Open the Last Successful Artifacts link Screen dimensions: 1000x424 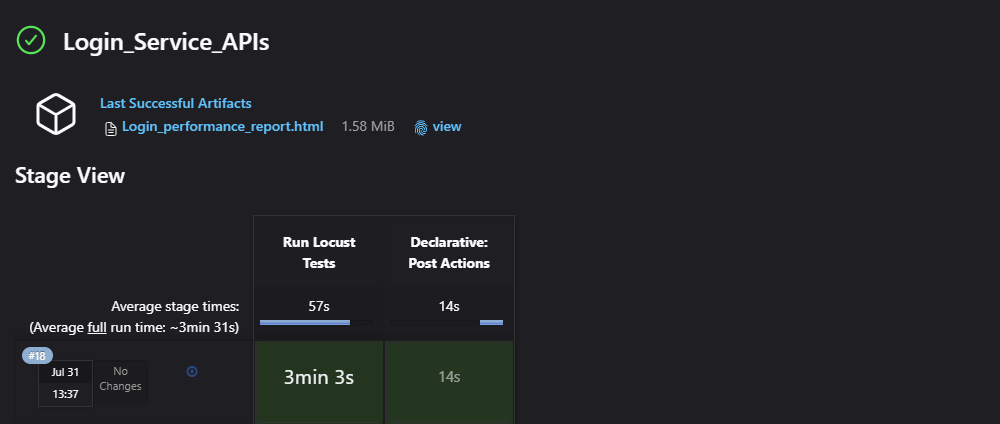click(x=175, y=103)
